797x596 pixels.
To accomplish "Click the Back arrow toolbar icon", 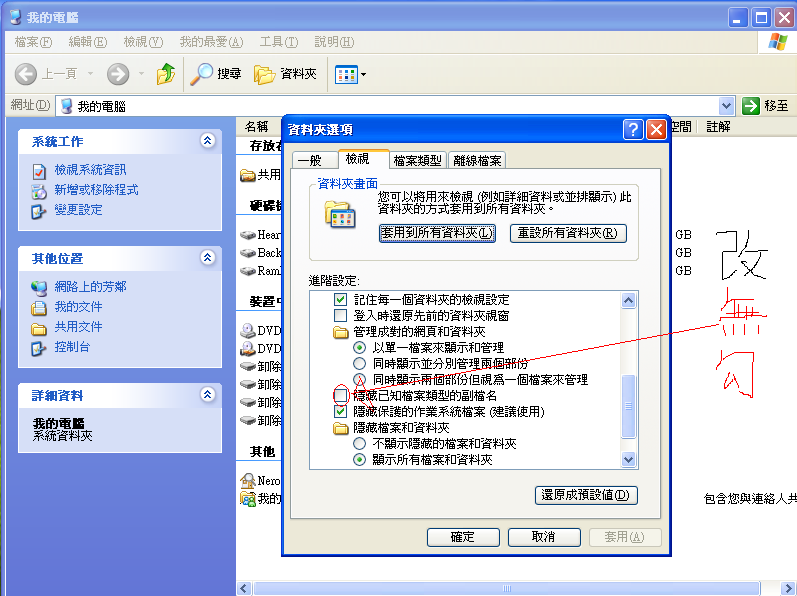I will coord(28,74).
